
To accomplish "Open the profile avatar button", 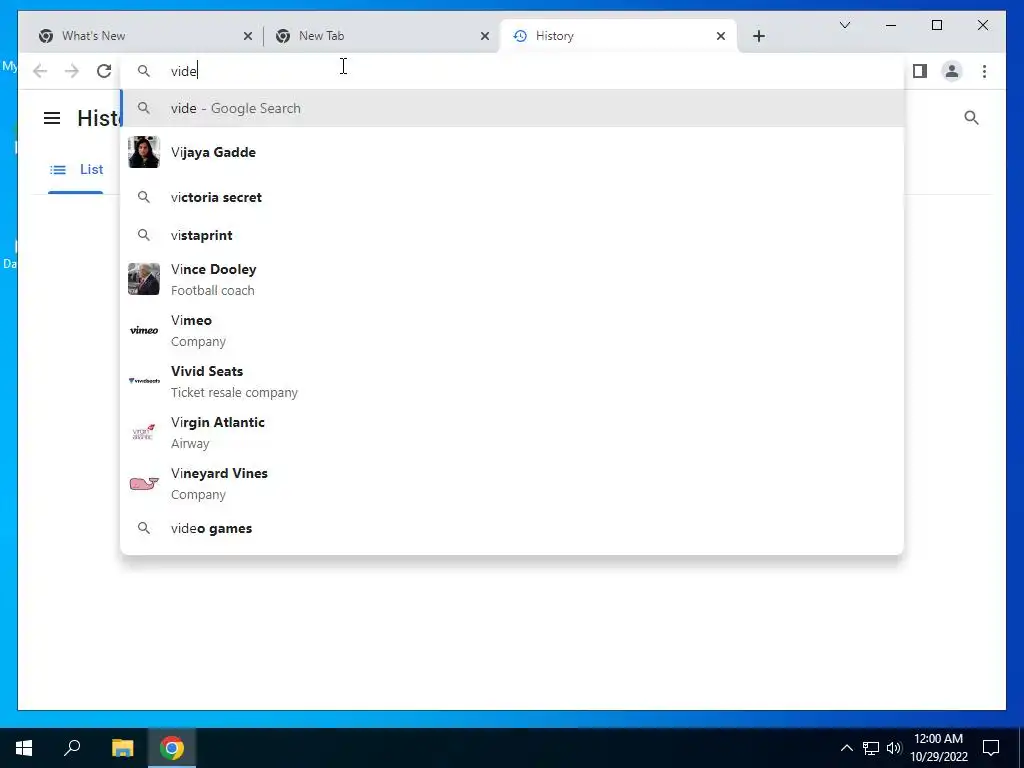I will click(952, 71).
